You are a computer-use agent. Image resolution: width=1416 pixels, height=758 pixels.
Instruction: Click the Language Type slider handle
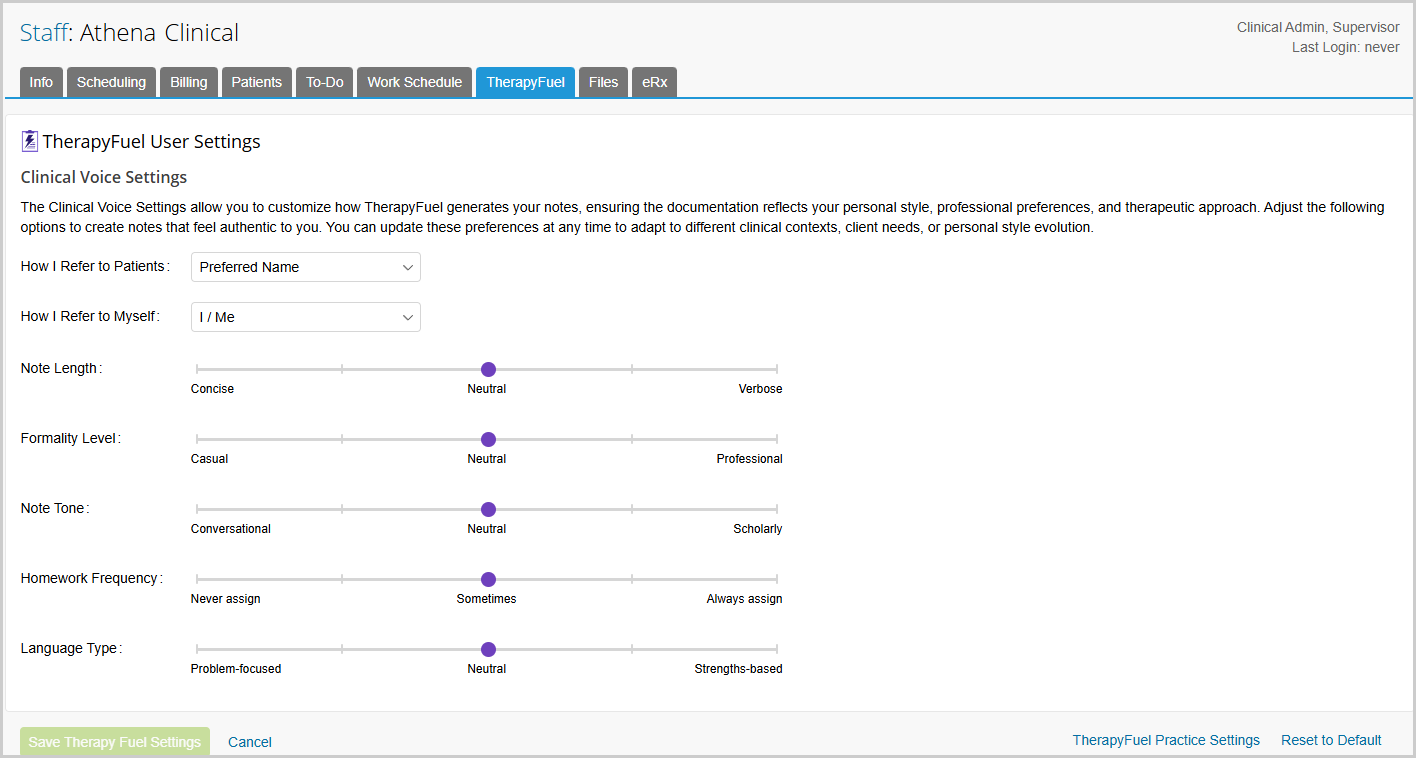click(488, 649)
